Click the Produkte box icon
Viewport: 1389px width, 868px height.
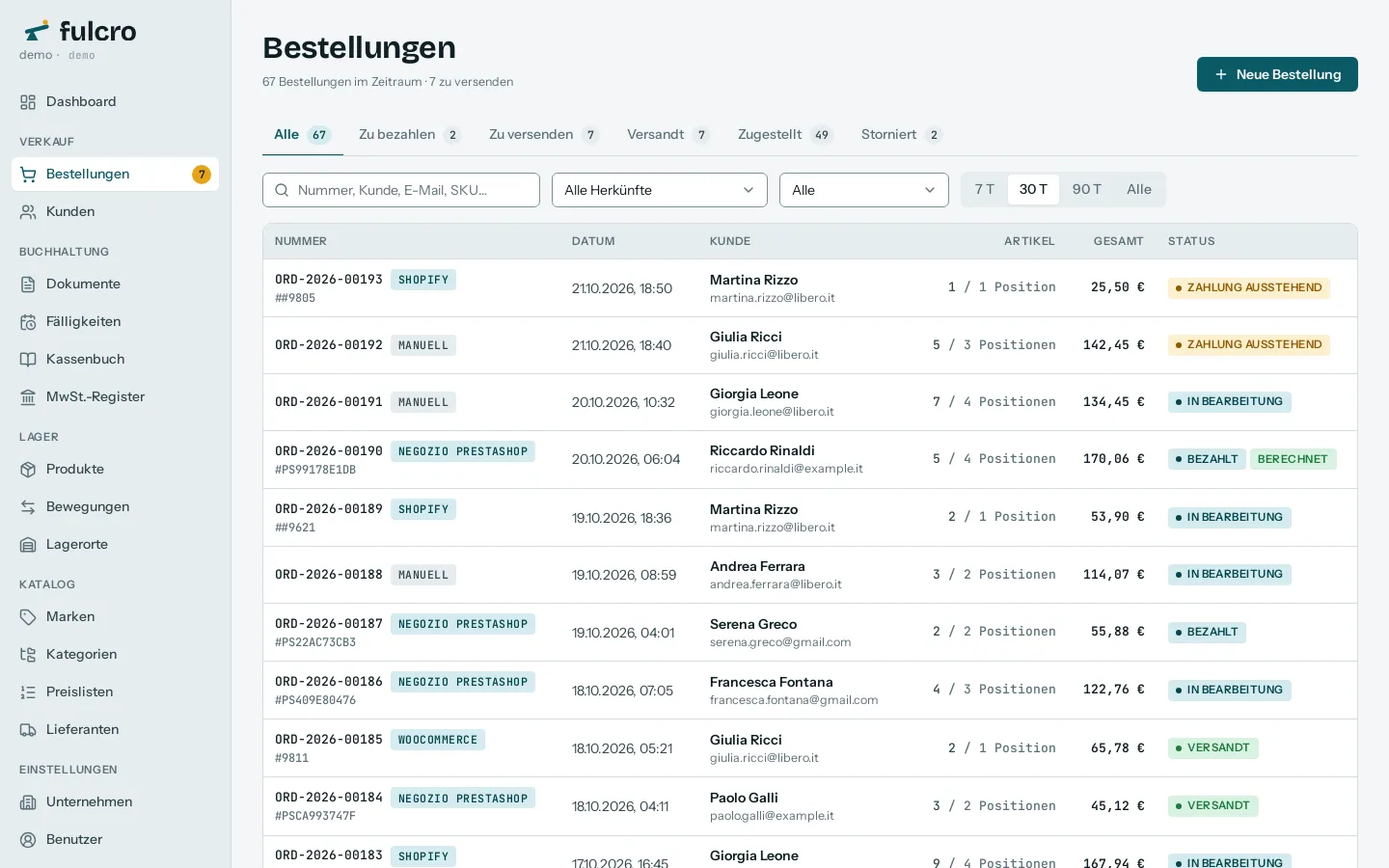[x=28, y=470]
